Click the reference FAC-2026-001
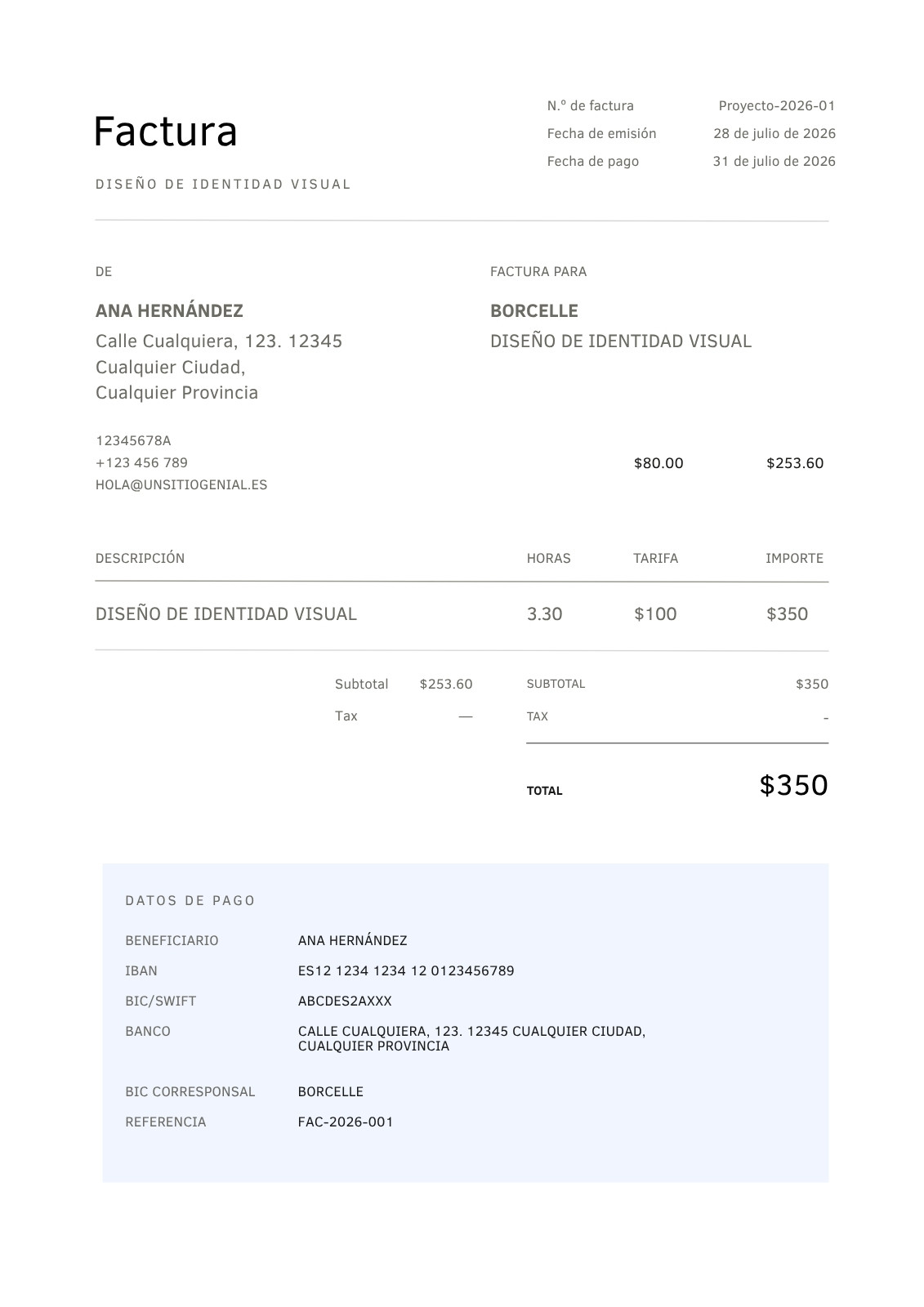The height and width of the screenshot is (1307, 924). [x=346, y=1122]
